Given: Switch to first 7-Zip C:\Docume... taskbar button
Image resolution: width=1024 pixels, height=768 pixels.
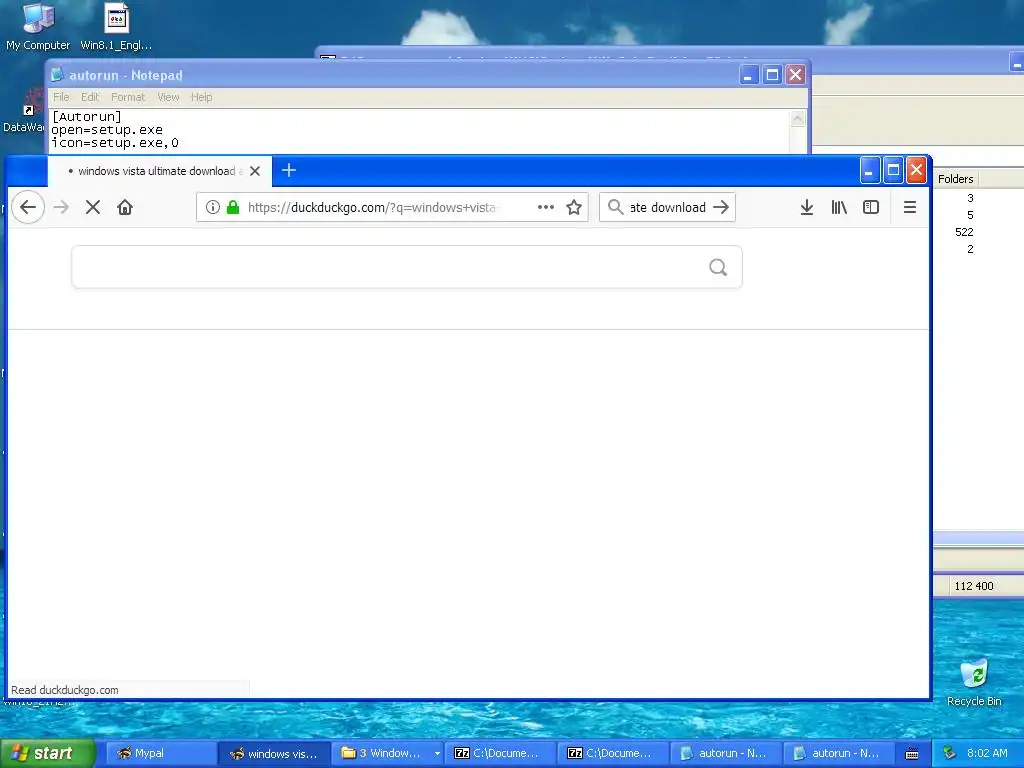Looking at the screenshot, I should (500, 753).
